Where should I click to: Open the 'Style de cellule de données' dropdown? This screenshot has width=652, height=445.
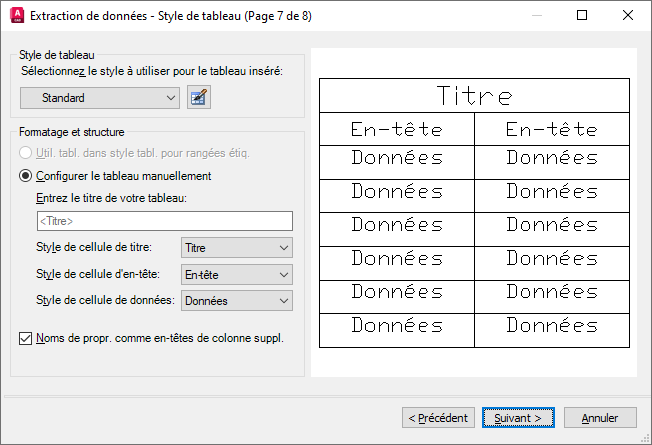point(237,300)
